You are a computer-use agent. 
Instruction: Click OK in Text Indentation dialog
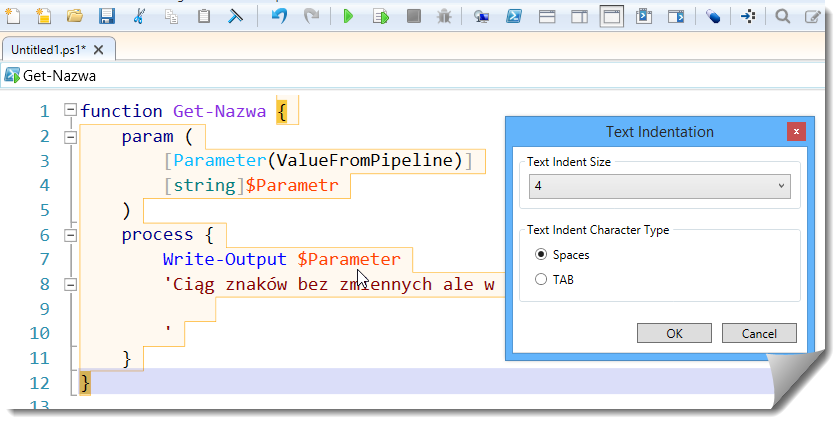[674, 333]
